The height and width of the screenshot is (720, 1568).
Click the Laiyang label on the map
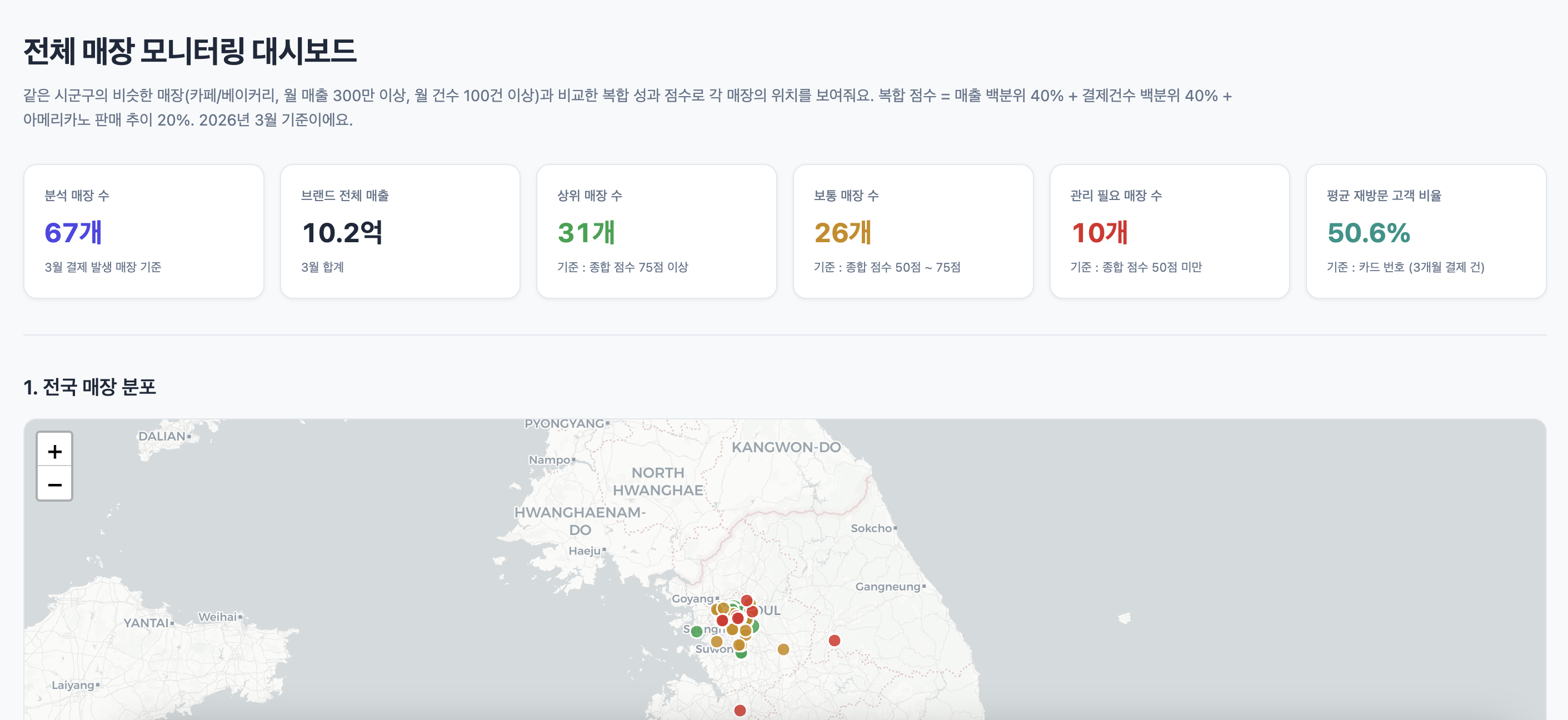(x=73, y=686)
